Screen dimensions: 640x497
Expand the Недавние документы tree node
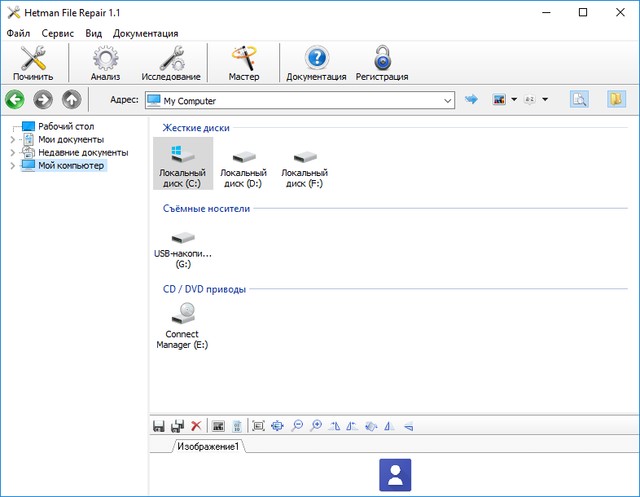tap(12, 153)
